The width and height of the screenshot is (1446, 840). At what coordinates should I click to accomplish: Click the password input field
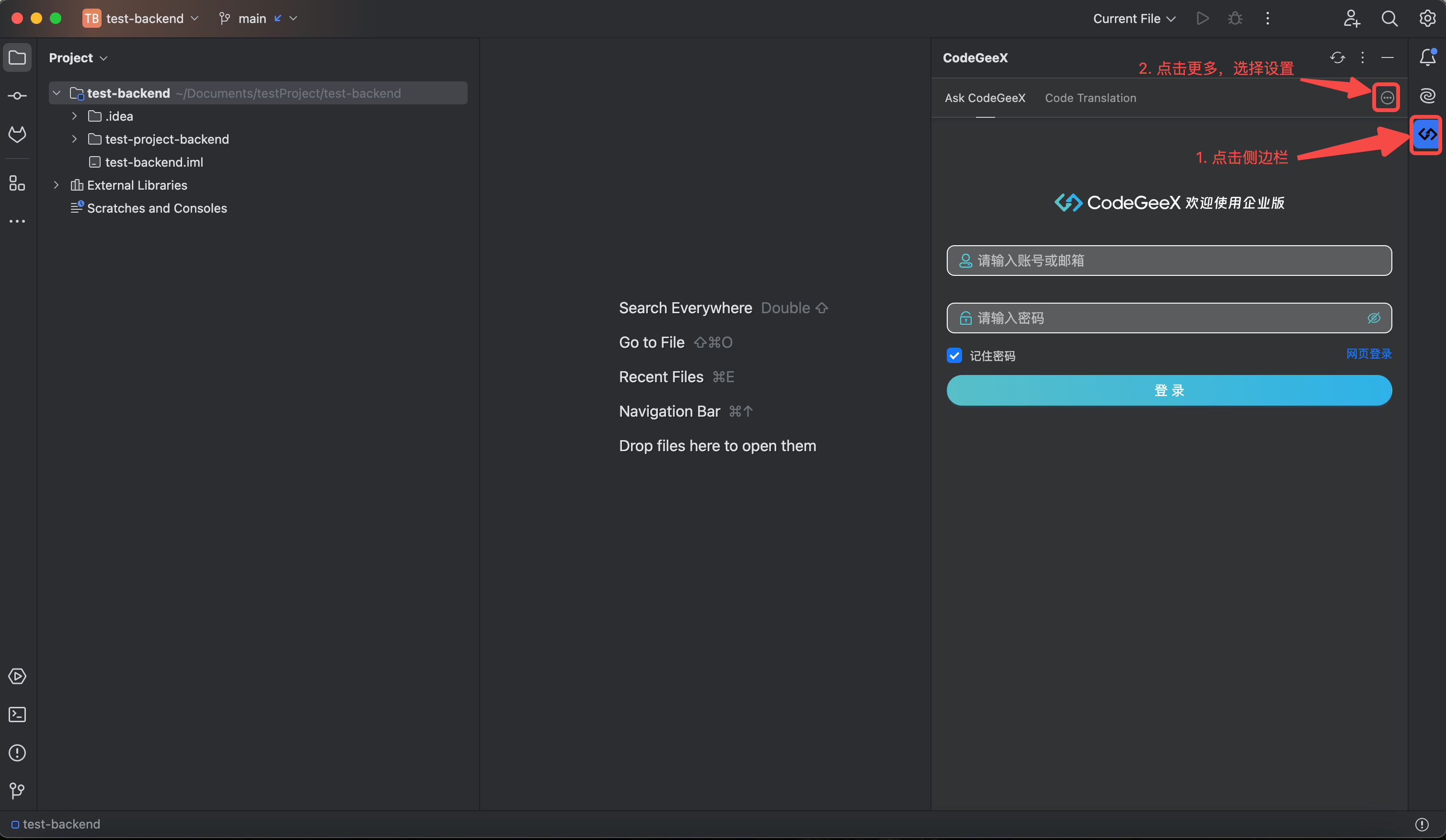pos(1169,318)
